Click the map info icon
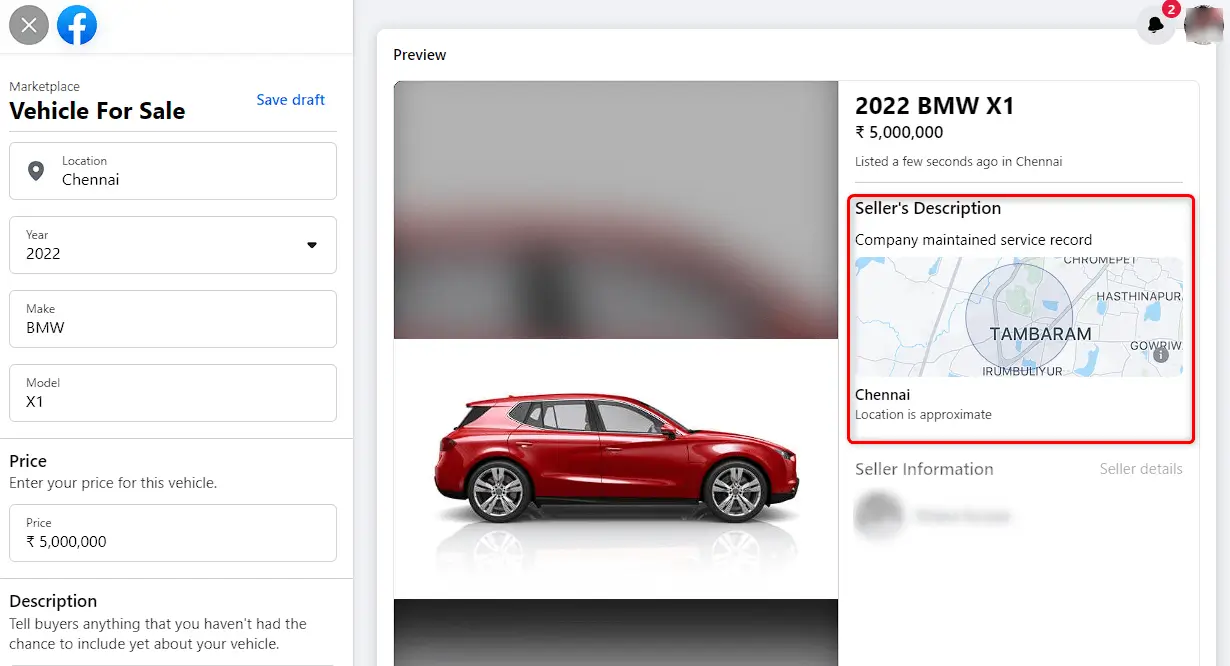Screen dimensions: 1230x666 [x=1160, y=355]
